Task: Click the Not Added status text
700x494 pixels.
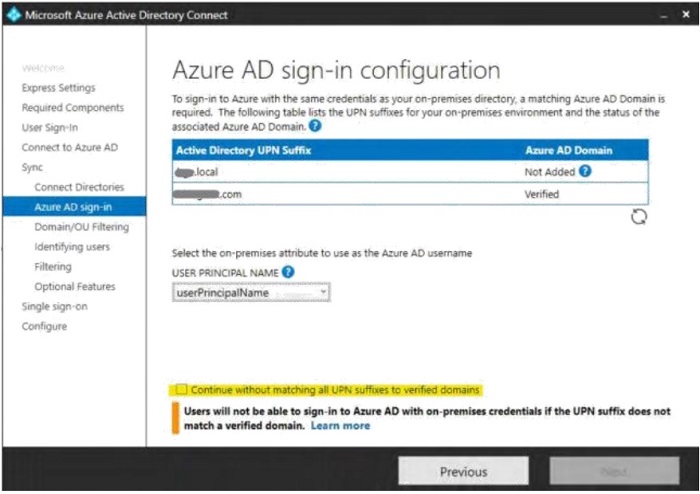Action: point(550,172)
